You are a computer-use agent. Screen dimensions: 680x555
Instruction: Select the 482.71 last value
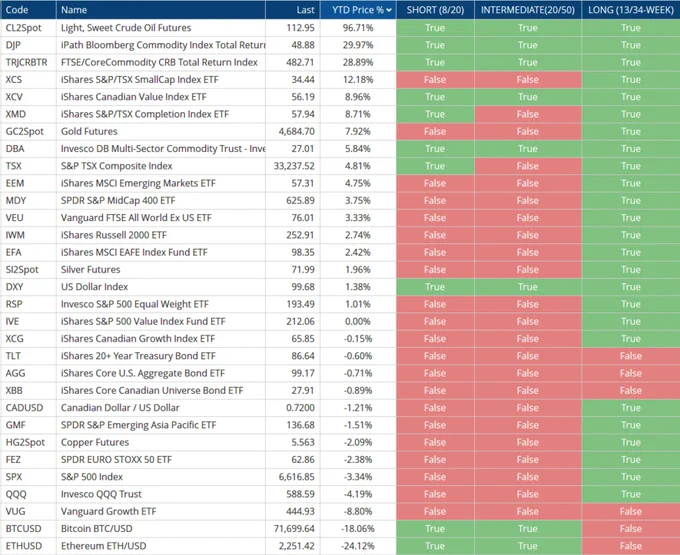coord(300,62)
